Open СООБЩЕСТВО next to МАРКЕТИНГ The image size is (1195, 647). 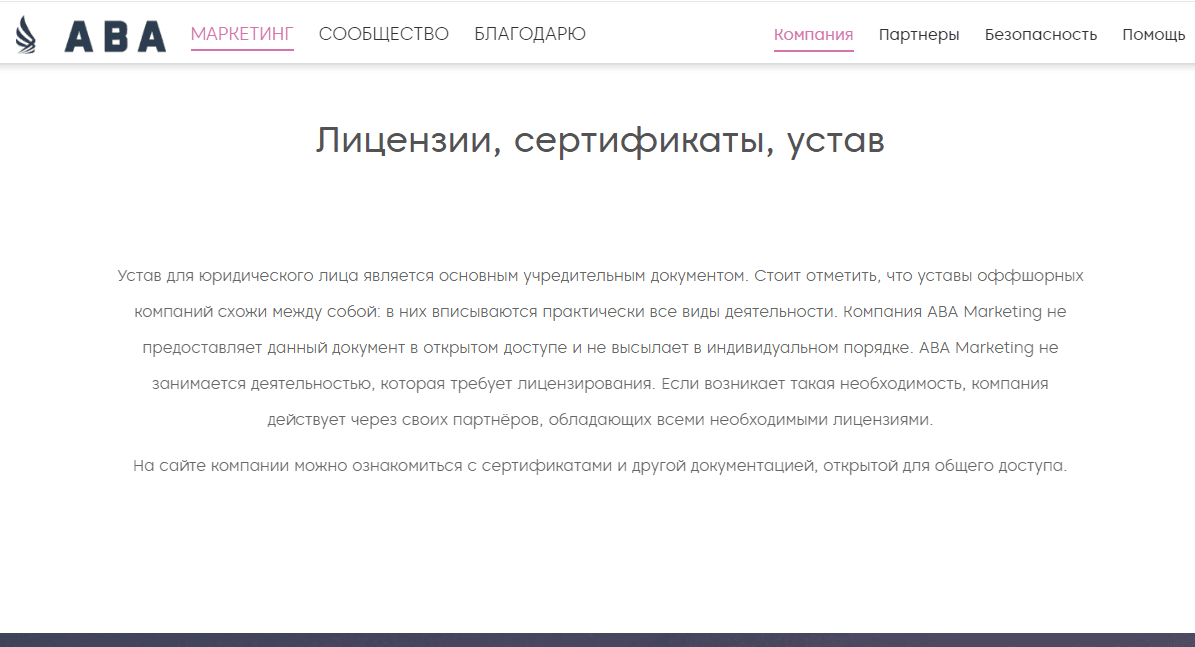coord(383,33)
